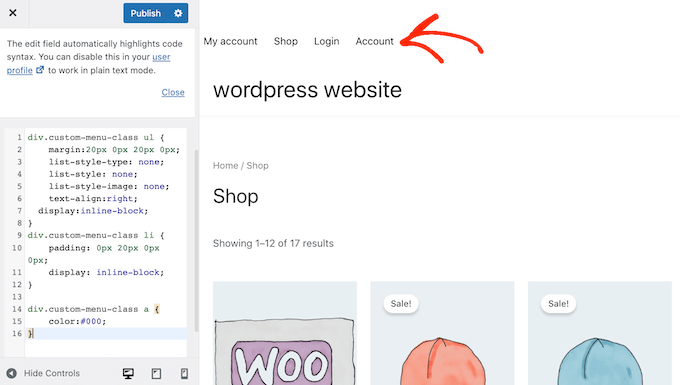This screenshot has width=680, height=385.
Task: Click the Hide Controls collapse arrow icon
Action: pyautogui.click(x=12, y=373)
